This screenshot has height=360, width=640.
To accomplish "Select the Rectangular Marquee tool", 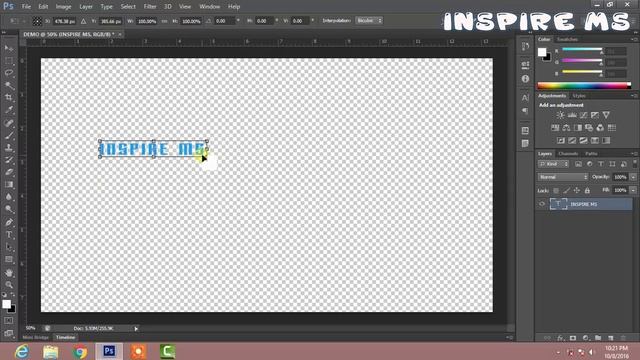I will click(x=9, y=61).
